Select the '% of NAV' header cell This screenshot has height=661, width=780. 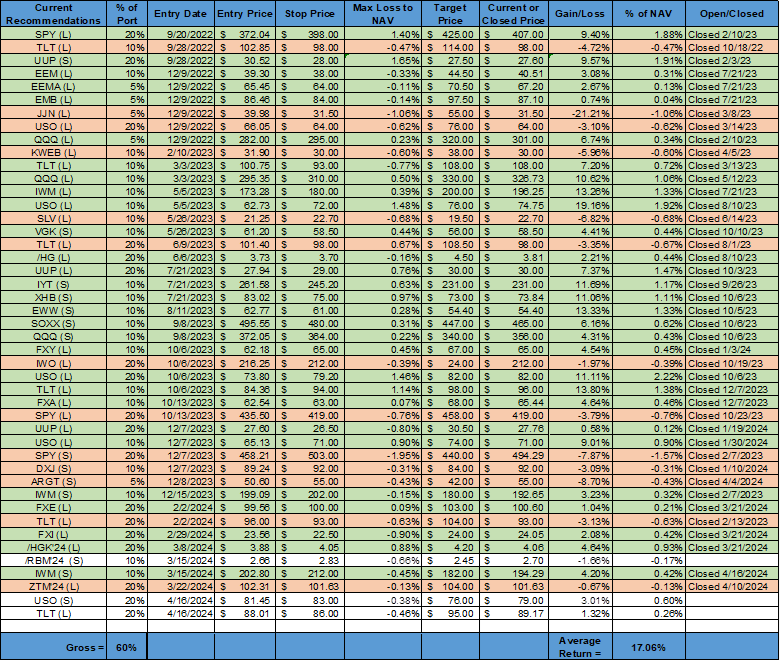click(649, 14)
